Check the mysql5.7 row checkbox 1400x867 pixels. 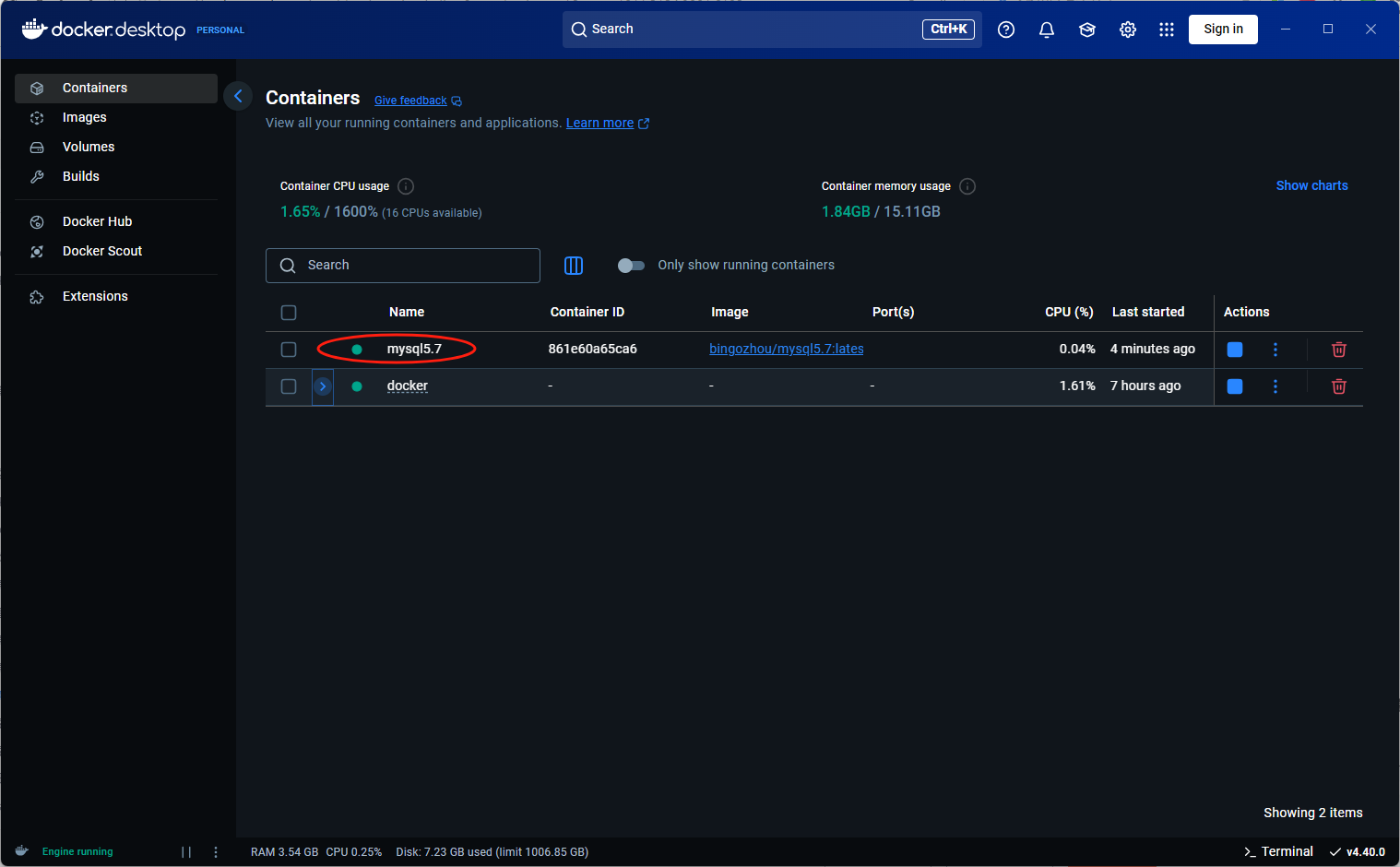tap(289, 350)
